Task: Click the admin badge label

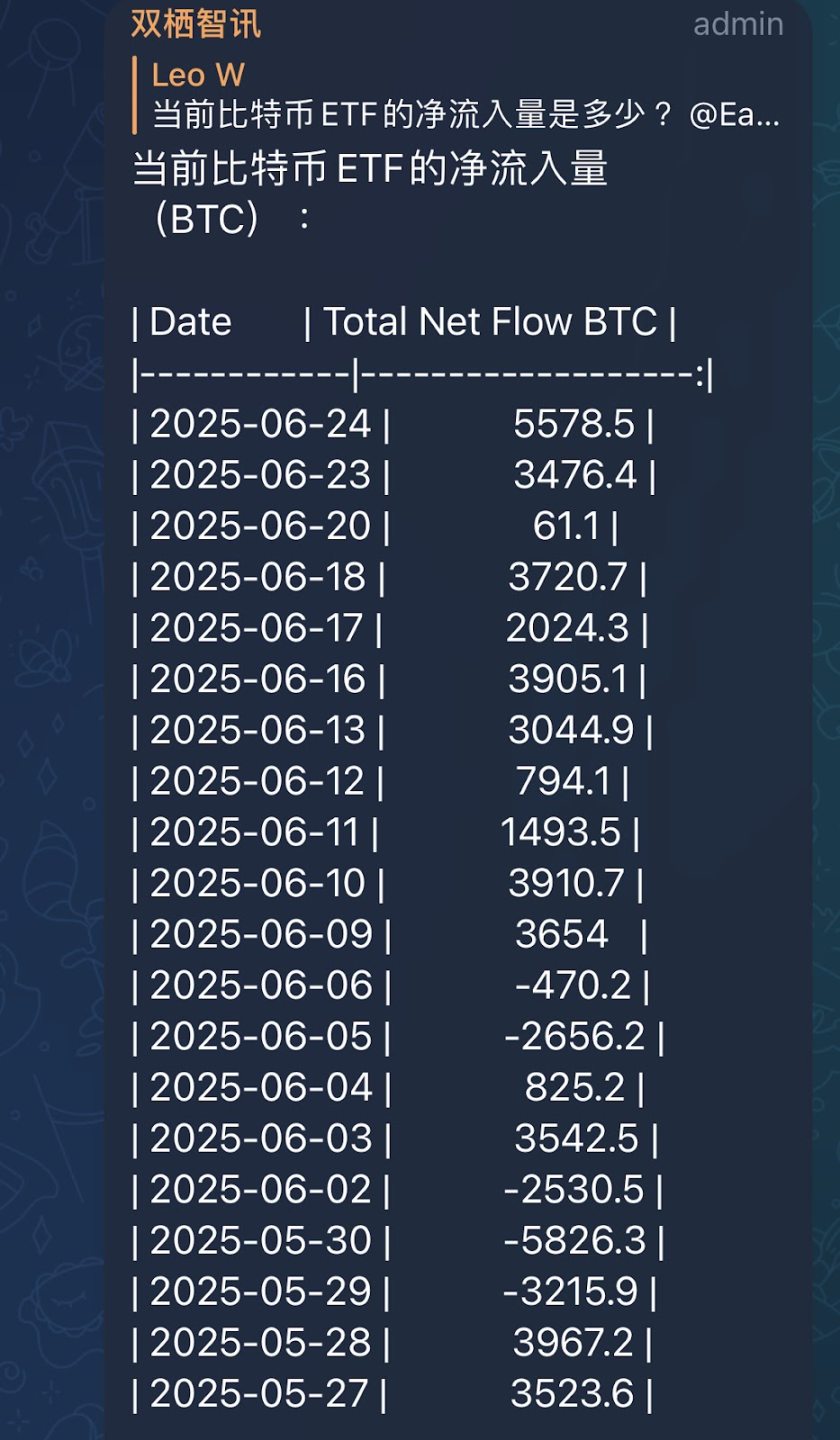Action: pyautogui.click(x=738, y=24)
